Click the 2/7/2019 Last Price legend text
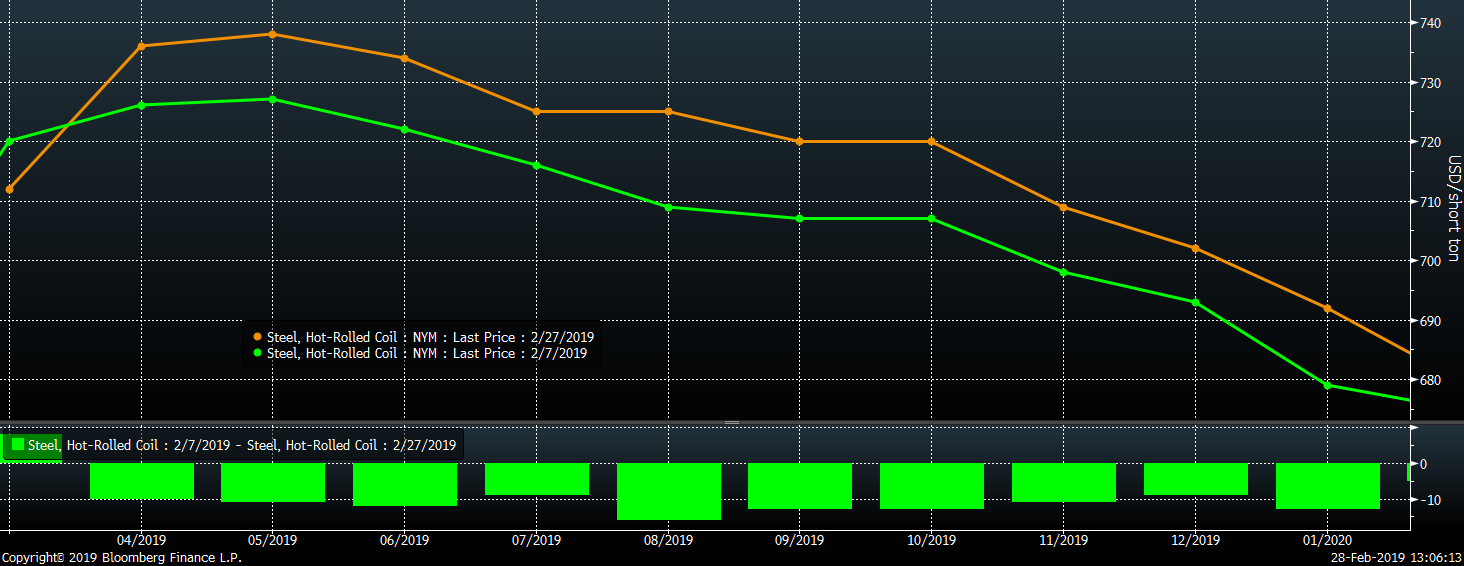Viewport: 1464px width, 566px height. 426,353
